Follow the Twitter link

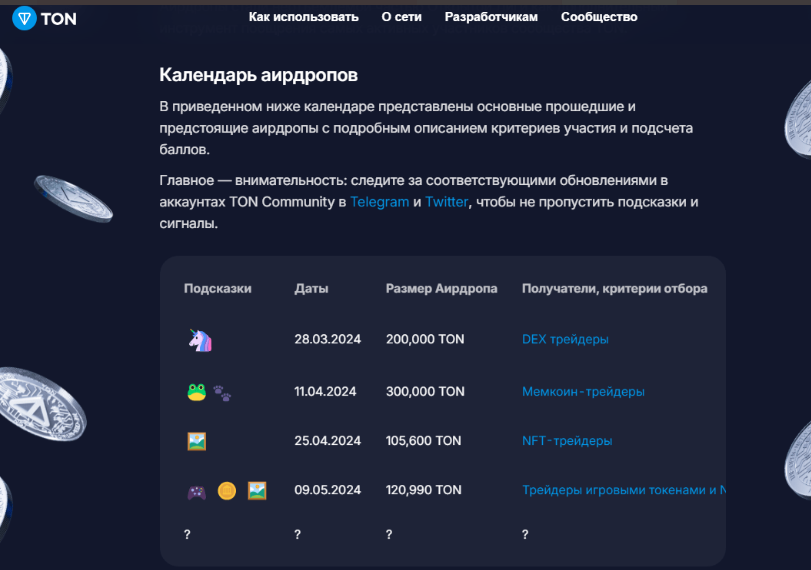tap(447, 202)
